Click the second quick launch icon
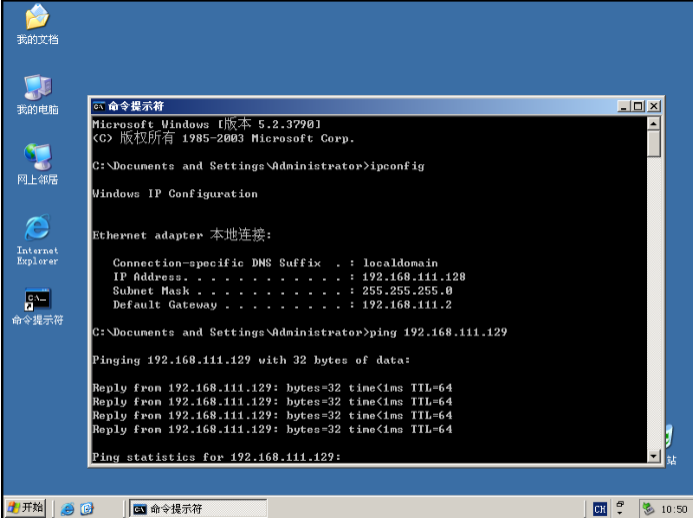Image resolution: width=693 pixels, height=520 pixels. (x=87, y=509)
